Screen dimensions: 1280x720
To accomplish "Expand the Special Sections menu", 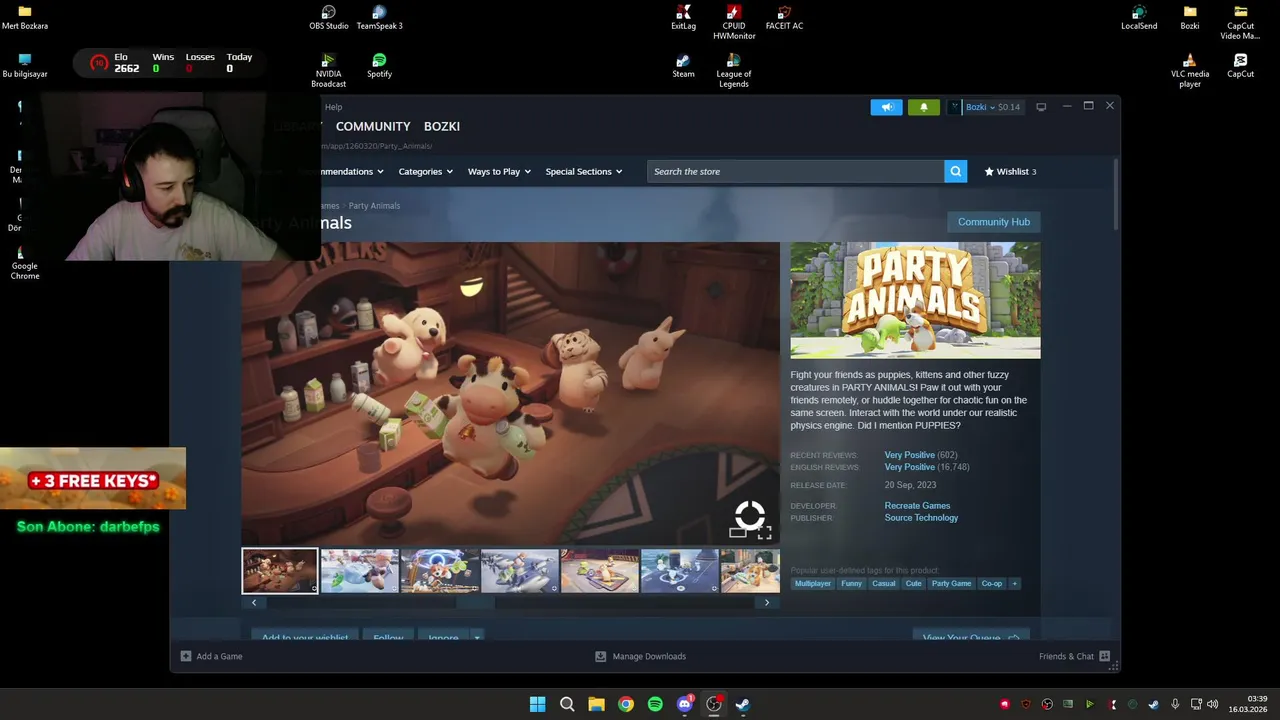I will 584,171.
